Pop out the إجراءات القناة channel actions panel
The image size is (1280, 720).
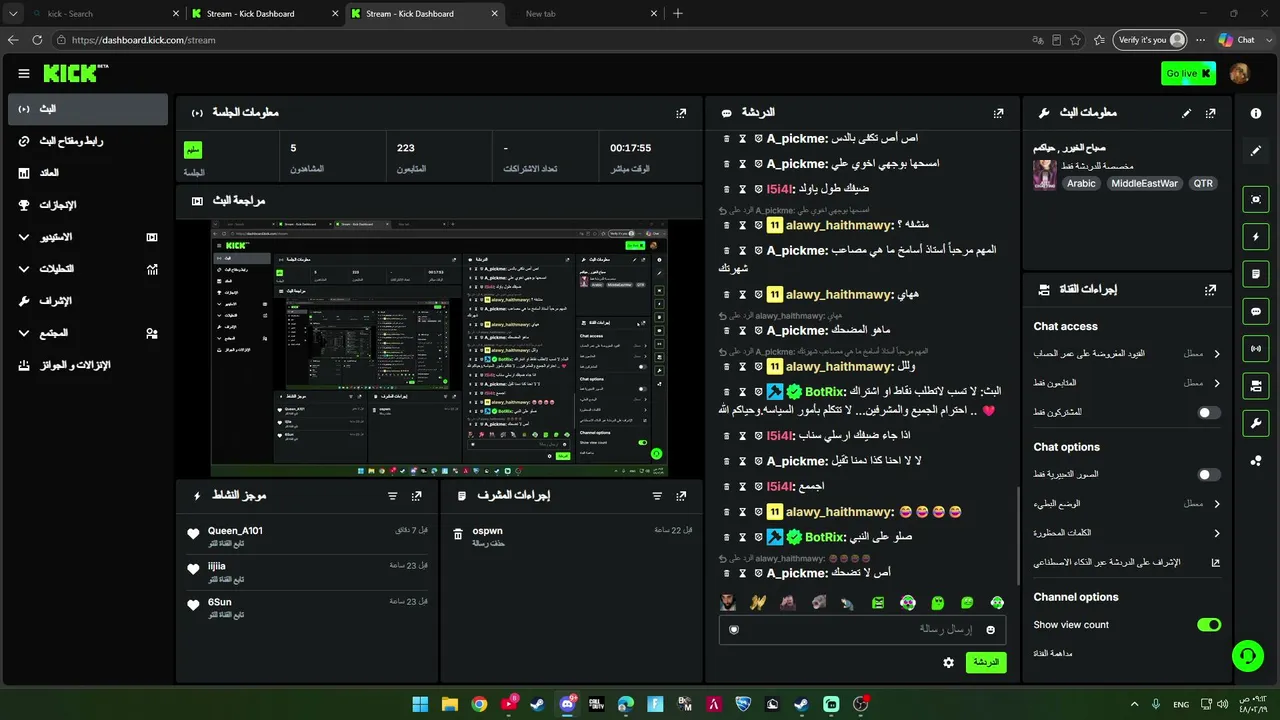click(1211, 289)
